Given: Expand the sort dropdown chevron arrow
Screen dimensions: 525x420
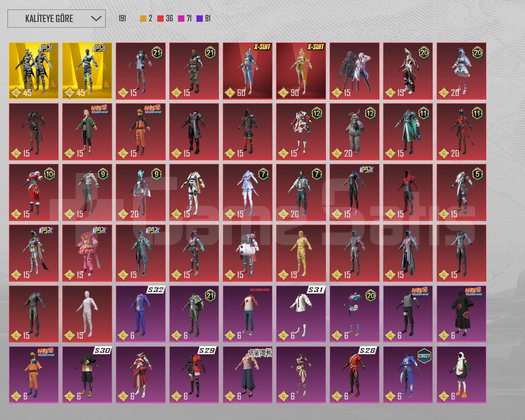Looking at the screenshot, I should (x=96, y=18).
